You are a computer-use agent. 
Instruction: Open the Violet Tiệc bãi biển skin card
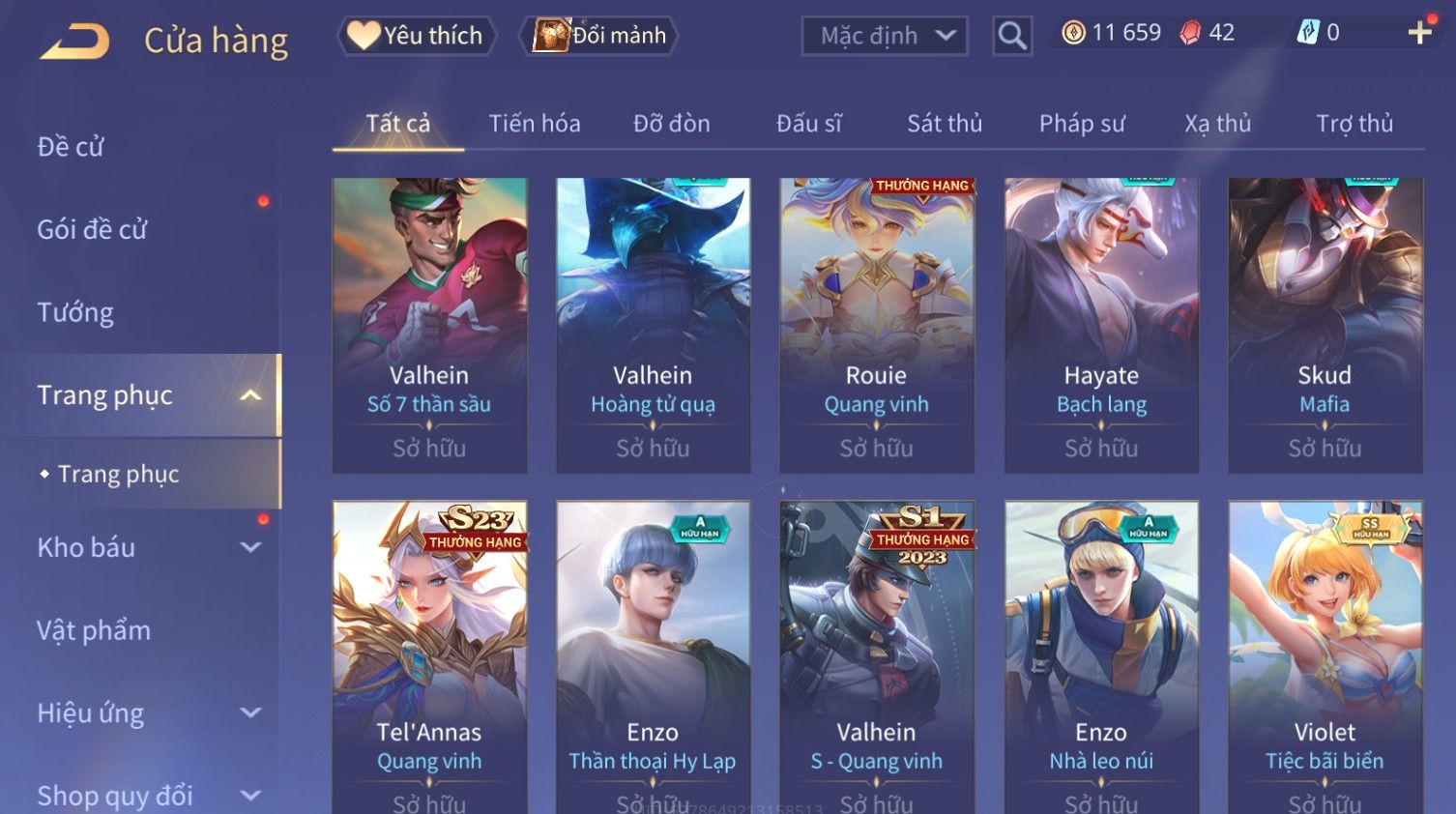click(x=1325, y=657)
